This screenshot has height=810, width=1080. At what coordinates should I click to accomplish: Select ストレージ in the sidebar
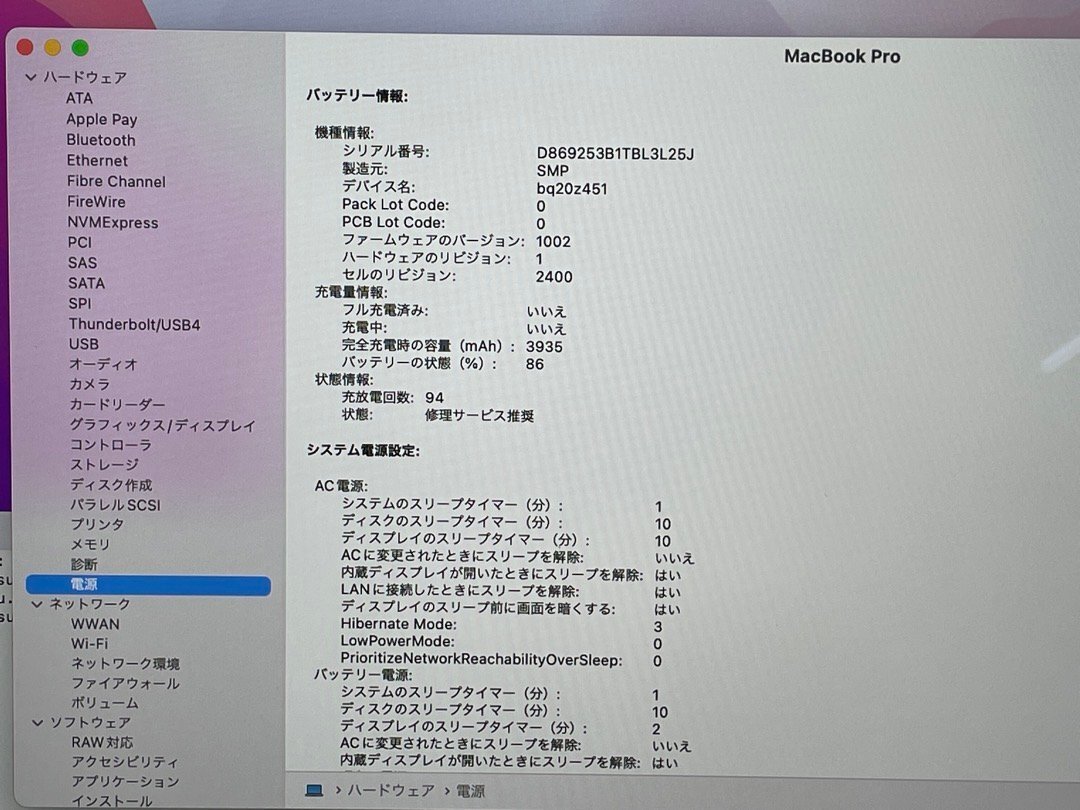(x=104, y=465)
